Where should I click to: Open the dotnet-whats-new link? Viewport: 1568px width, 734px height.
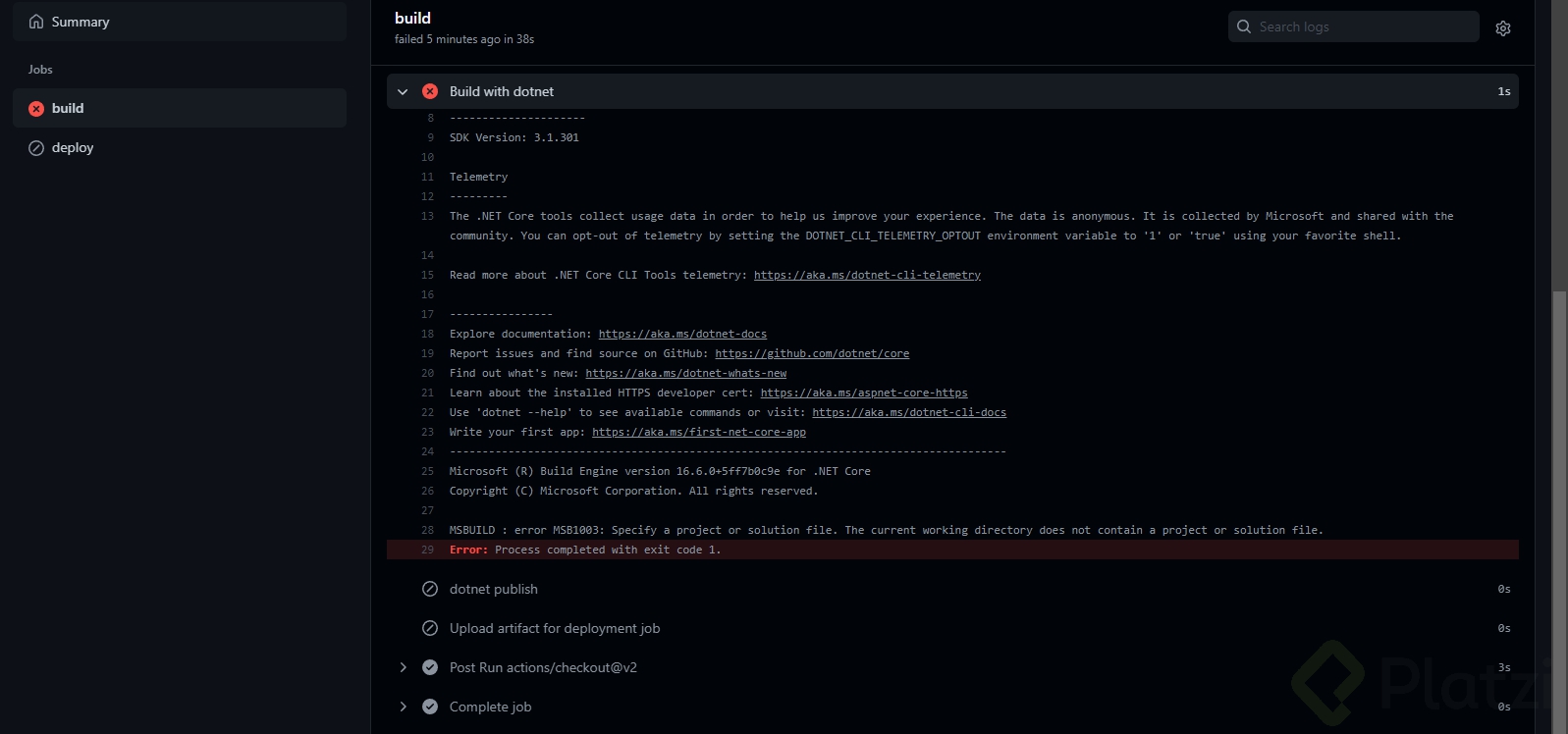(685, 373)
